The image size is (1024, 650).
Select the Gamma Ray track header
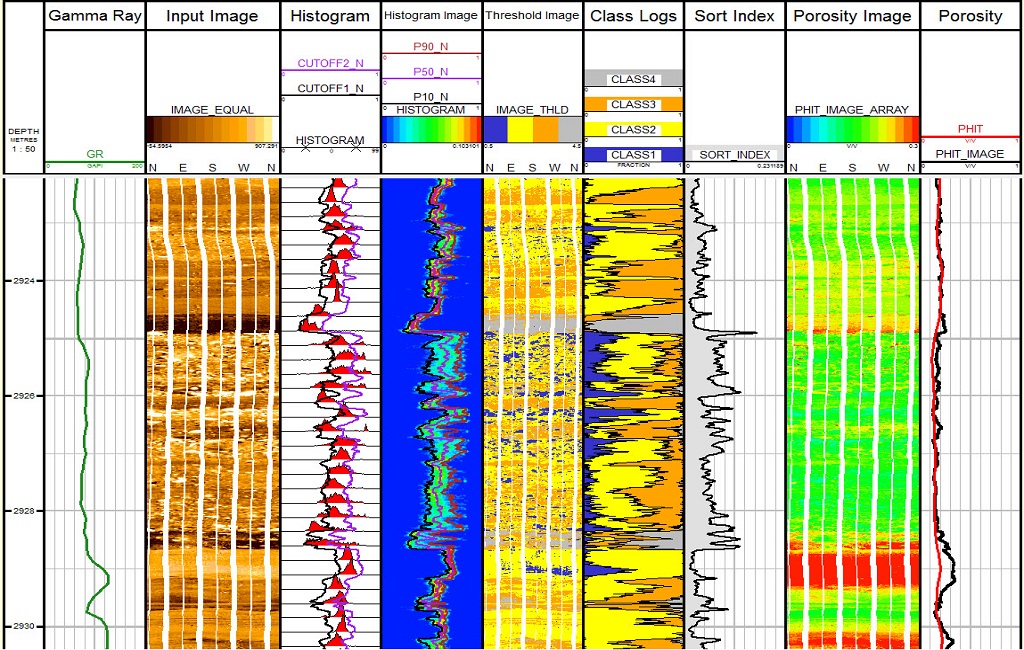coord(95,16)
